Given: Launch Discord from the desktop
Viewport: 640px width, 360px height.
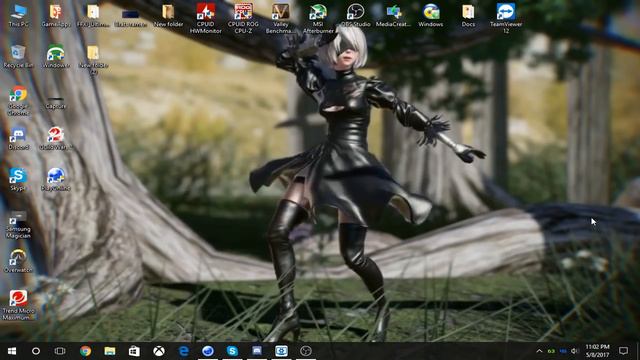Looking at the screenshot, I should coord(18,139).
